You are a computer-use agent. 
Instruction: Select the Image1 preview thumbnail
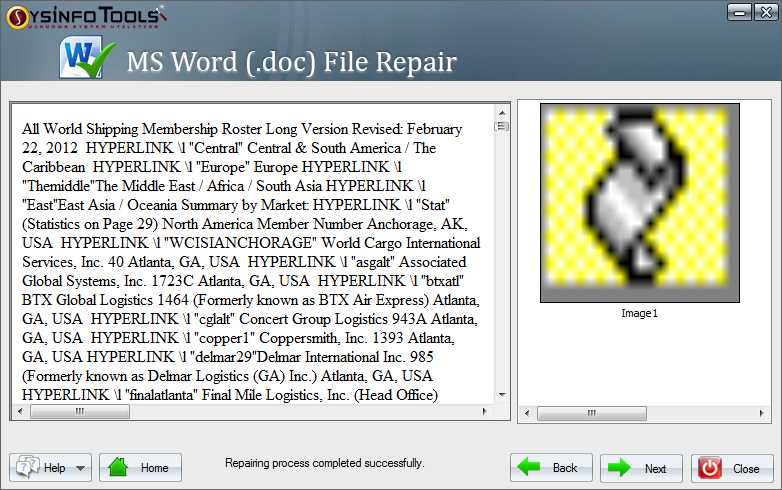640,203
